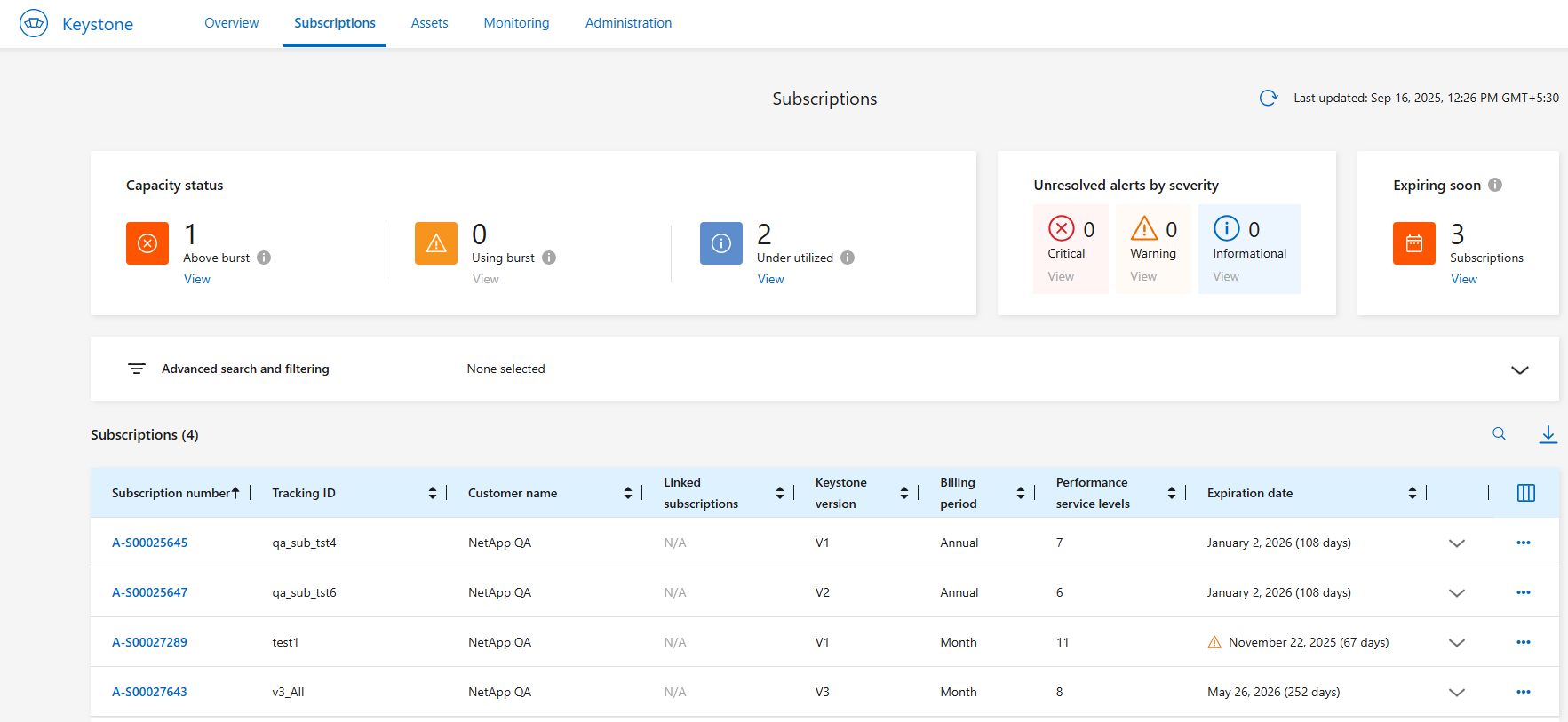Click the Keystone logo icon
This screenshot has height=722, width=1568.
point(34,23)
